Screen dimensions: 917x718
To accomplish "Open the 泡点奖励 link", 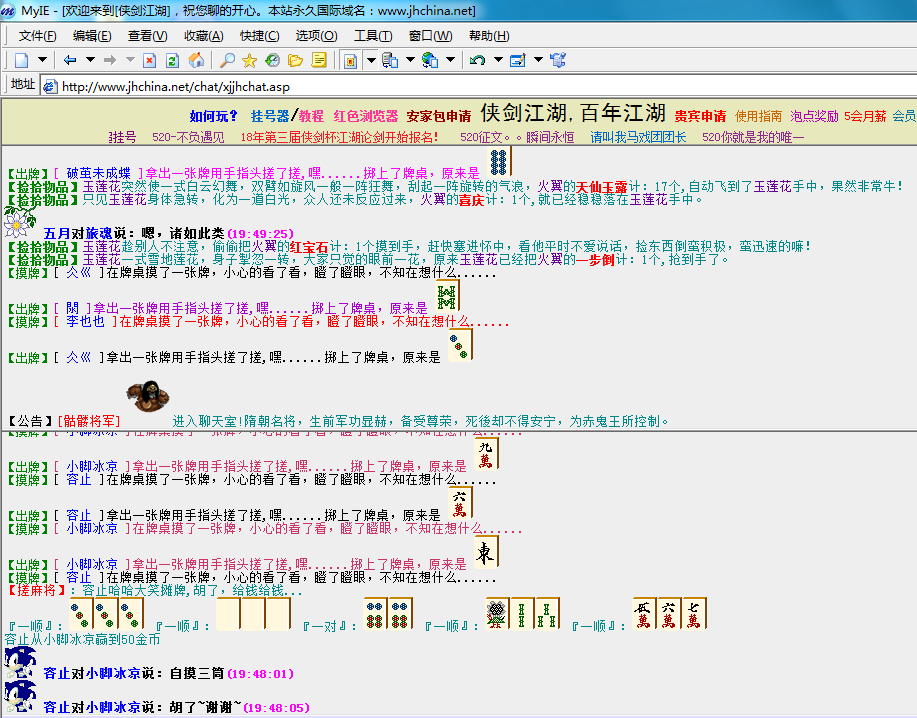I will 814,116.
